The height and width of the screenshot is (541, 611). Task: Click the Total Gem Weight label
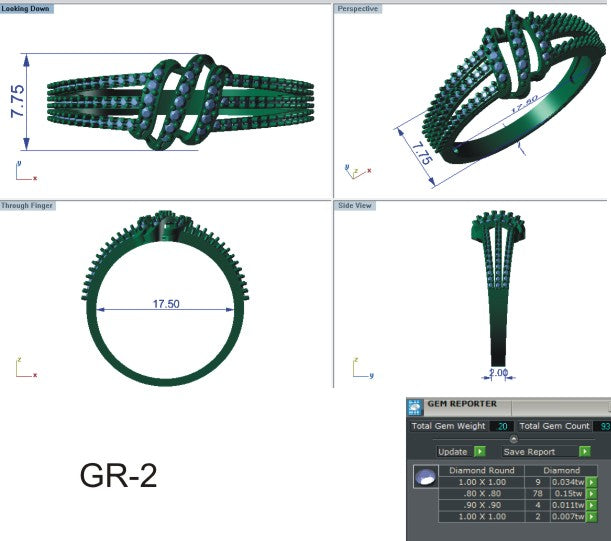[449, 426]
